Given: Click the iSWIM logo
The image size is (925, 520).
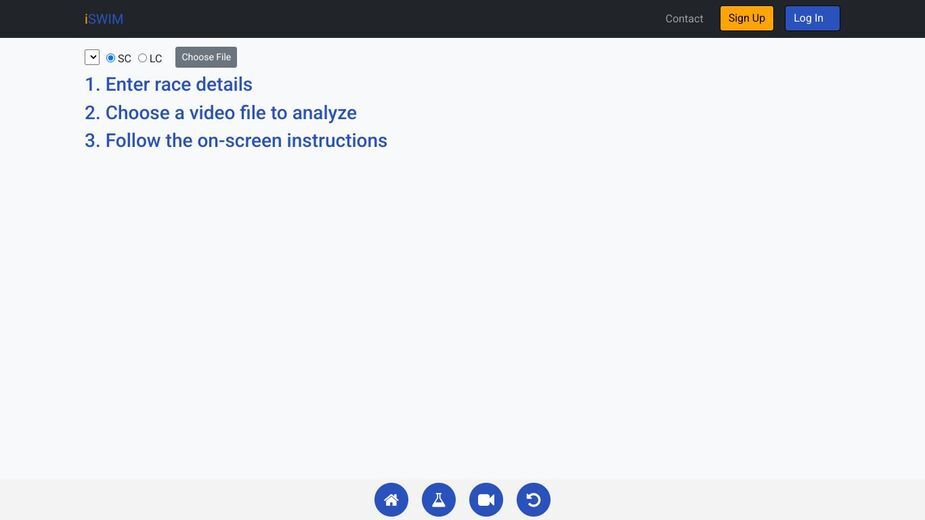Looking at the screenshot, I should click(x=104, y=19).
